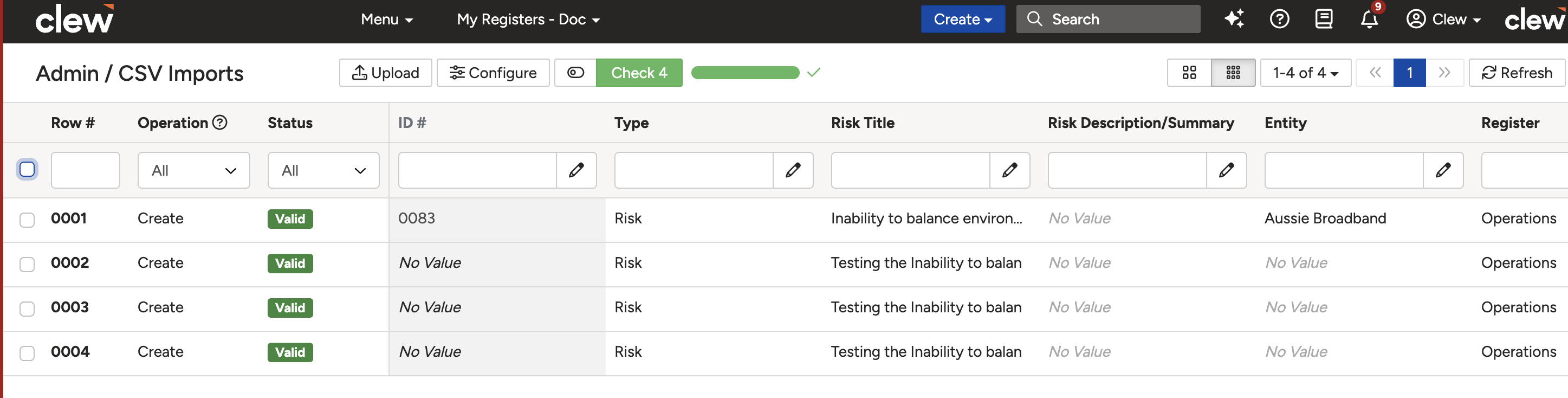The width and height of the screenshot is (1568, 398).
Task: Click the green import progress bar
Action: point(745,73)
